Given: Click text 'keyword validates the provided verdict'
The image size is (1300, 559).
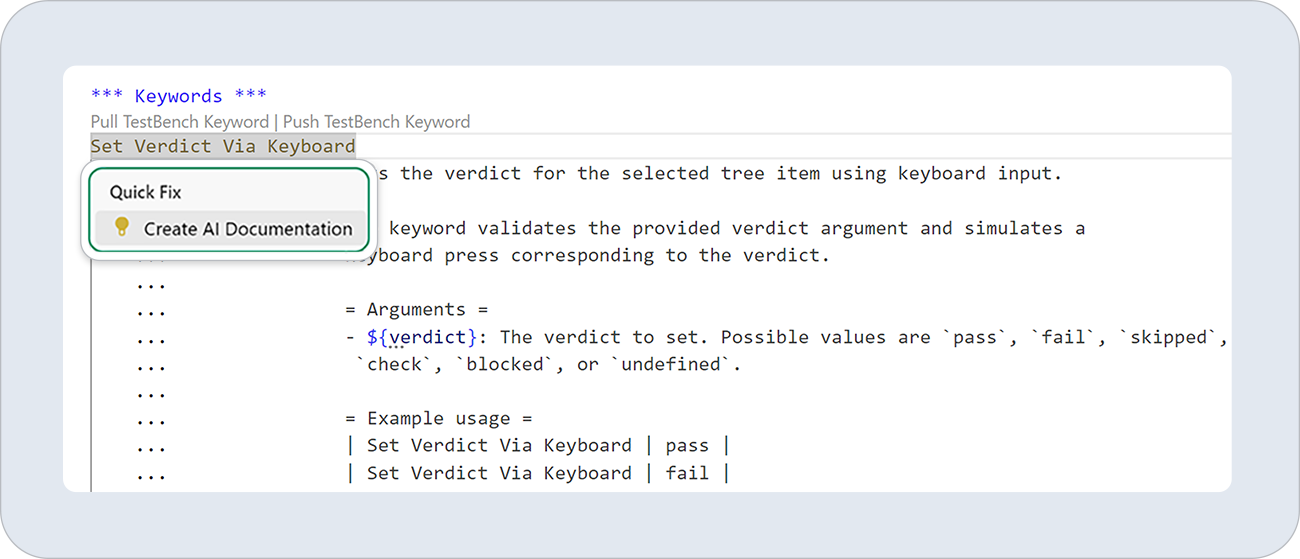Looking at the screenshot, I should pos(599,228).
